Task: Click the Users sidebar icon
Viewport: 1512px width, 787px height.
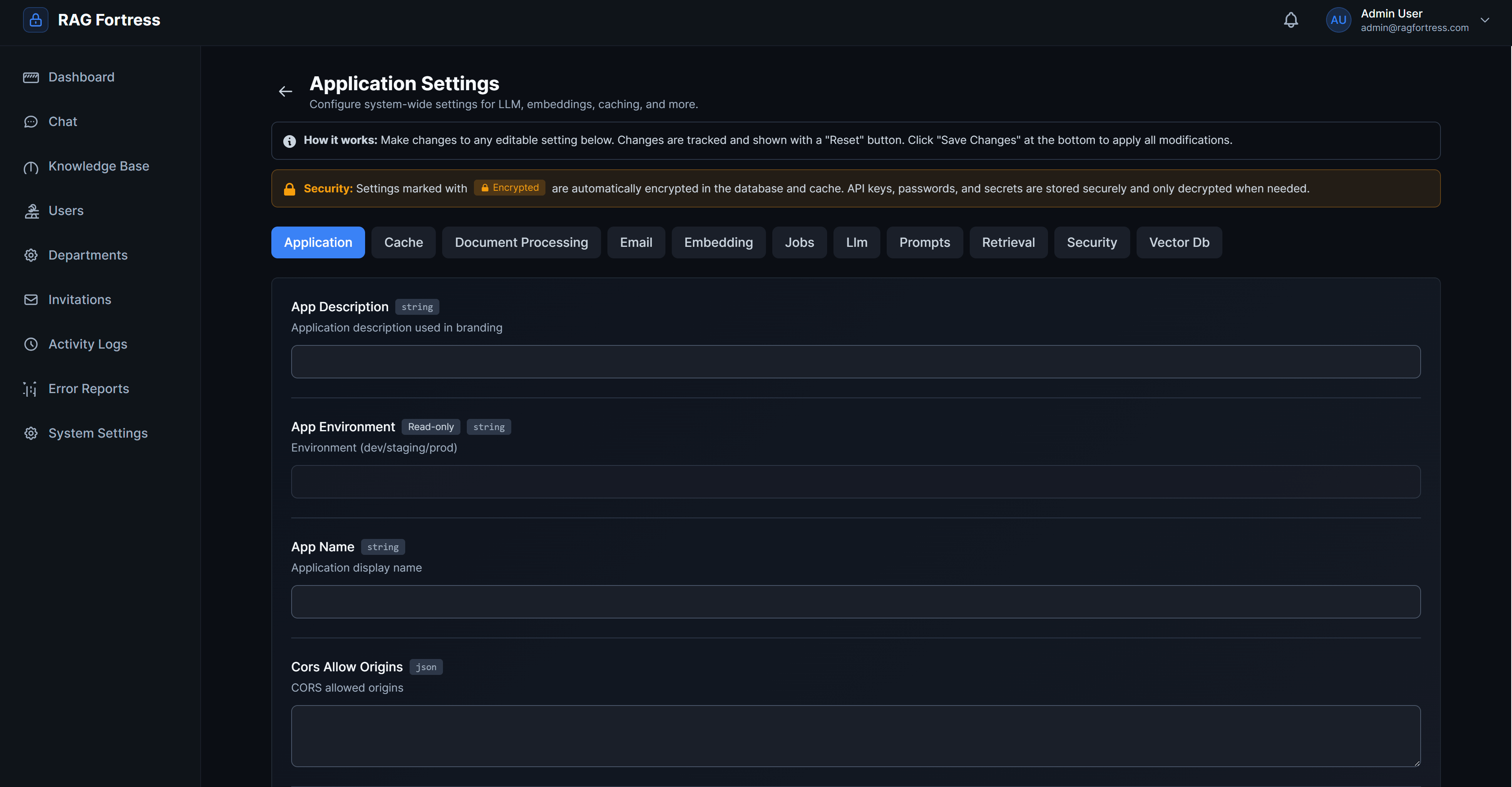Action: (31, 211)
